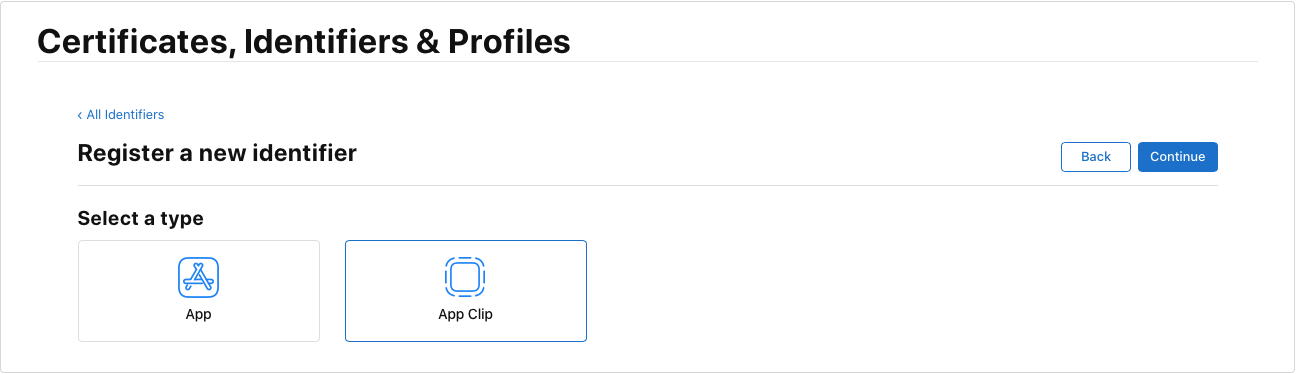
Task: Select the App identifier type card
Action: click(199, 291)
